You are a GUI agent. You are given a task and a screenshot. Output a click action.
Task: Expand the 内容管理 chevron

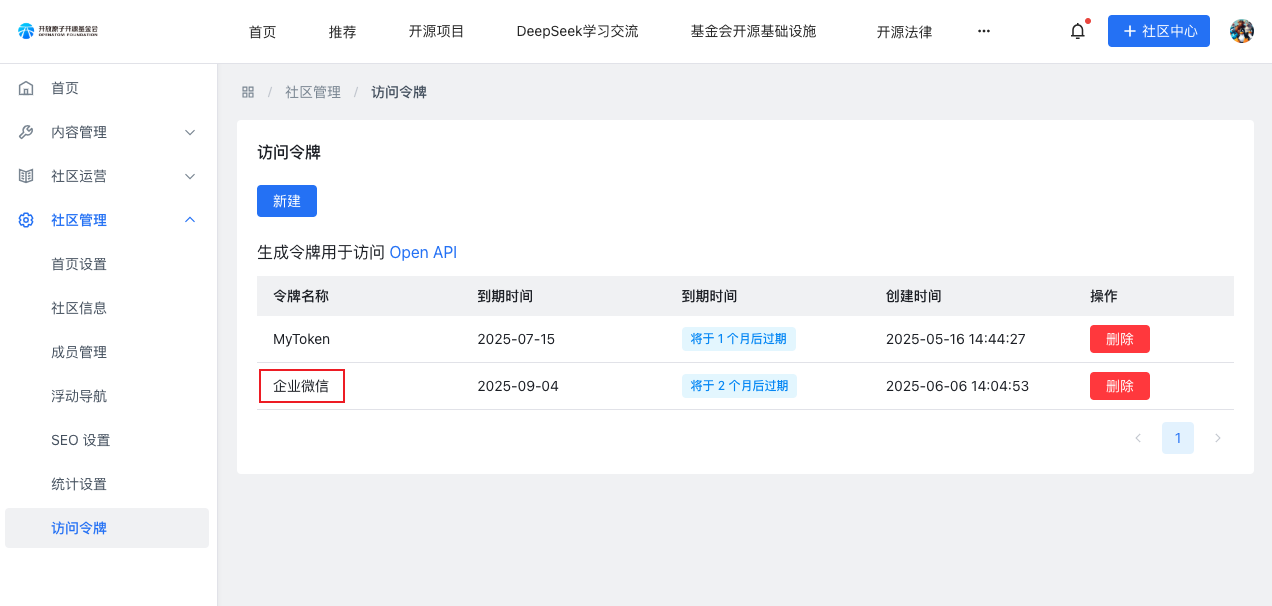(x=190, y=132)
